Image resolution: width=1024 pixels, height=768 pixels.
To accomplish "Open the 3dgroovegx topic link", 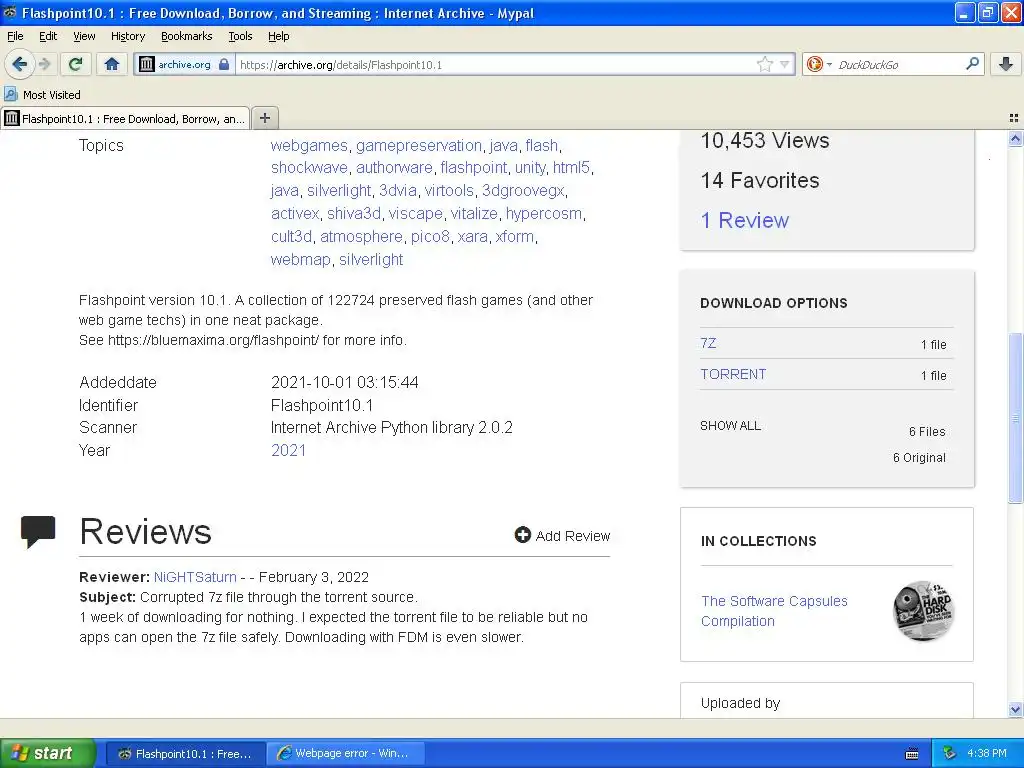I will point(523,190).
